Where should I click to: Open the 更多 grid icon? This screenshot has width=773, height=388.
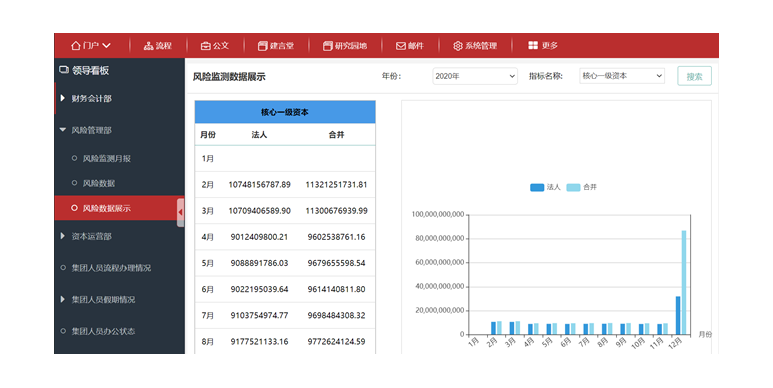[x=533, y=45]
